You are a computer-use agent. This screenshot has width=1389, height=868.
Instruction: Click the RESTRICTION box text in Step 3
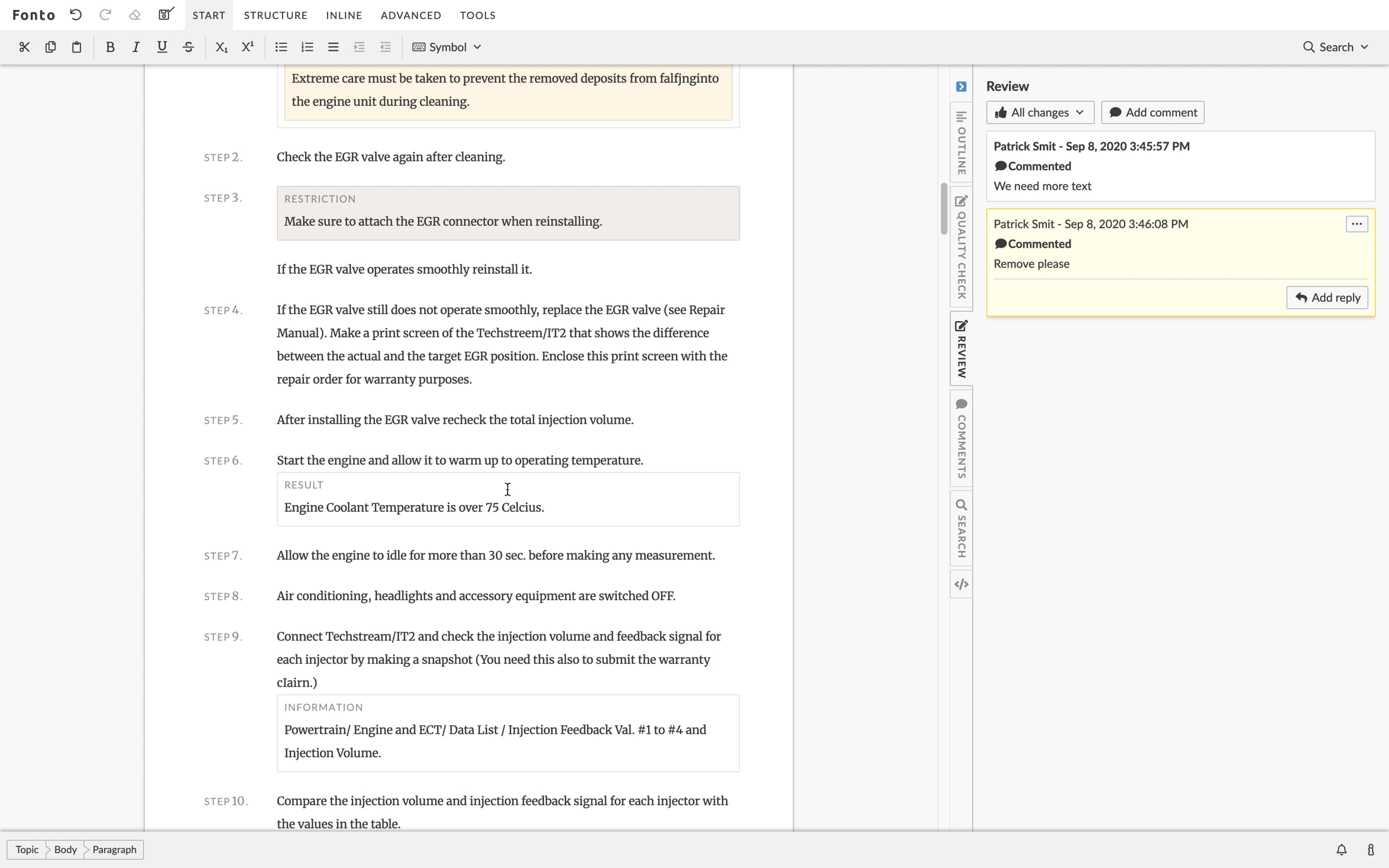pos(443,222)
